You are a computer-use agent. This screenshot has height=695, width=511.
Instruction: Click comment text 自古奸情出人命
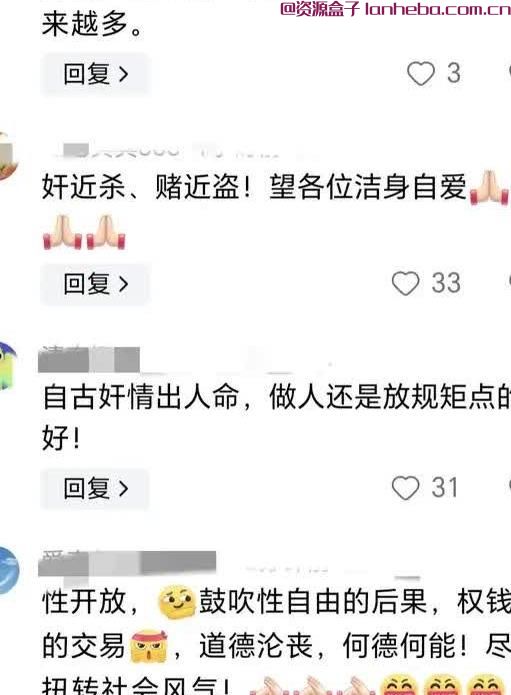point(141,397)
